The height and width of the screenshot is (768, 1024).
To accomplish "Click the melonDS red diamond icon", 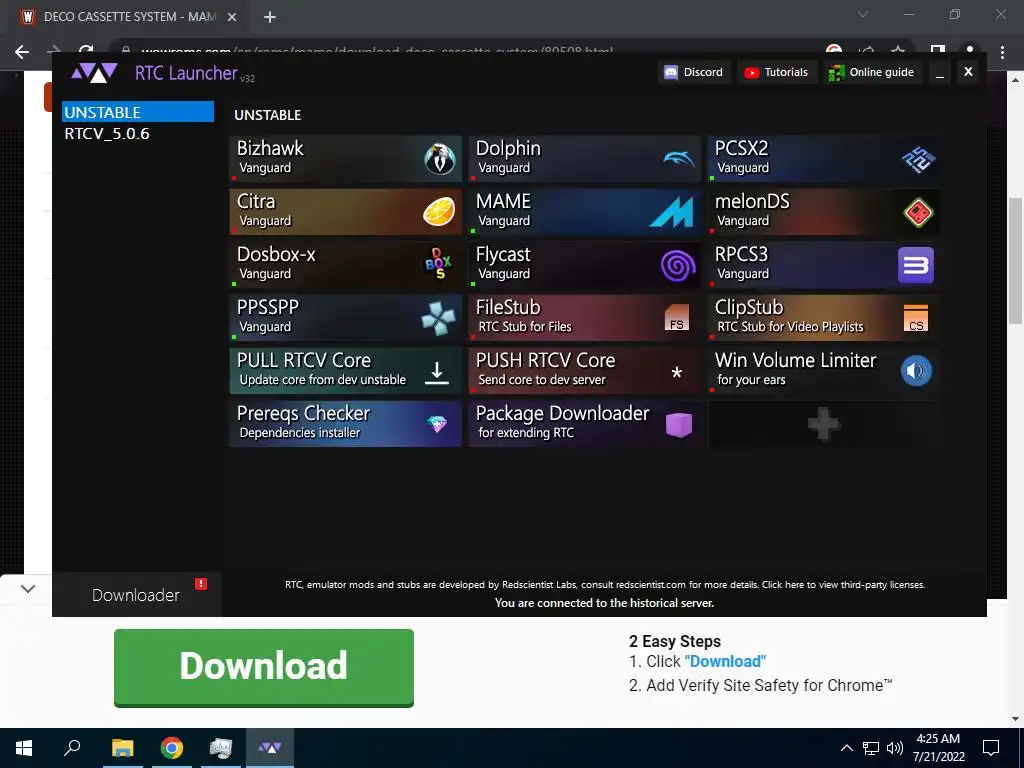I will (918, 212).
